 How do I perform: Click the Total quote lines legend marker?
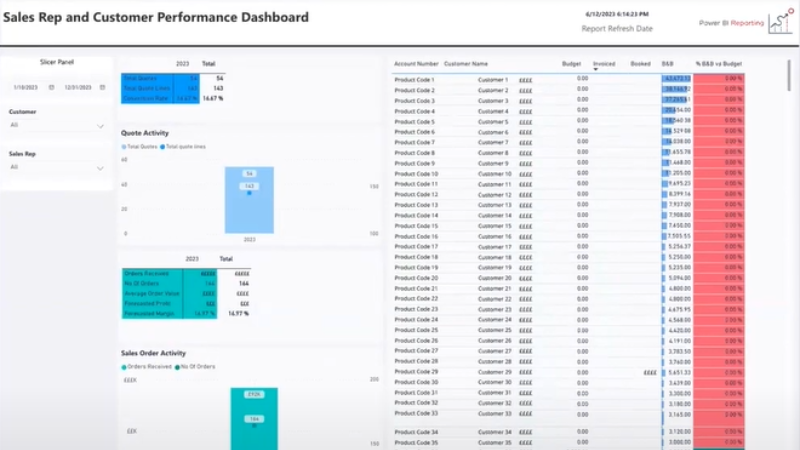pyautogui.click(x=163, y=147)
